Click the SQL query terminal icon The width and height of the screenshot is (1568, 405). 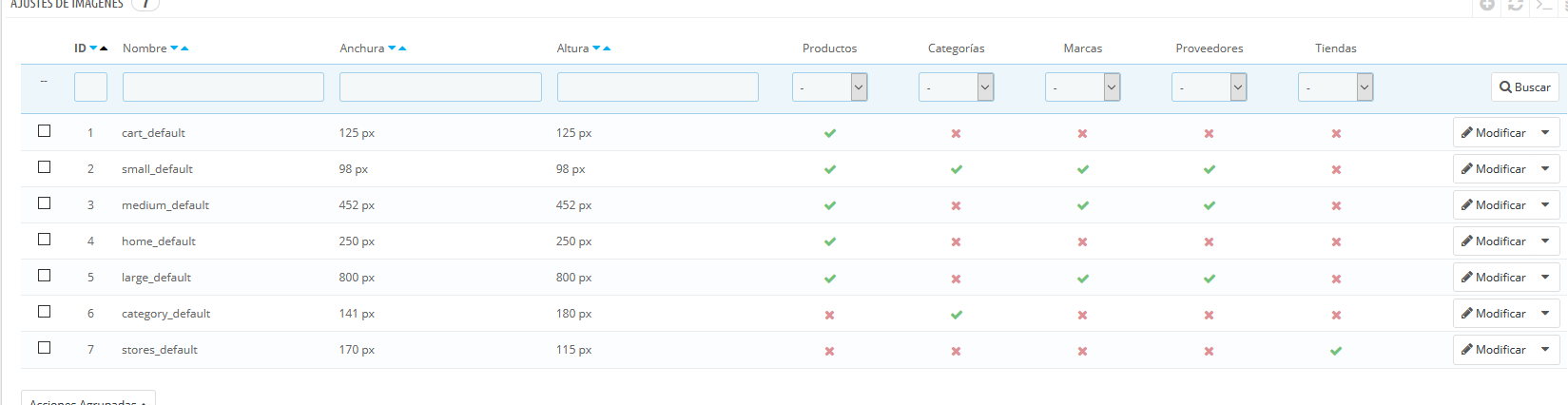pyautogui.click(x=1544, y=5)
